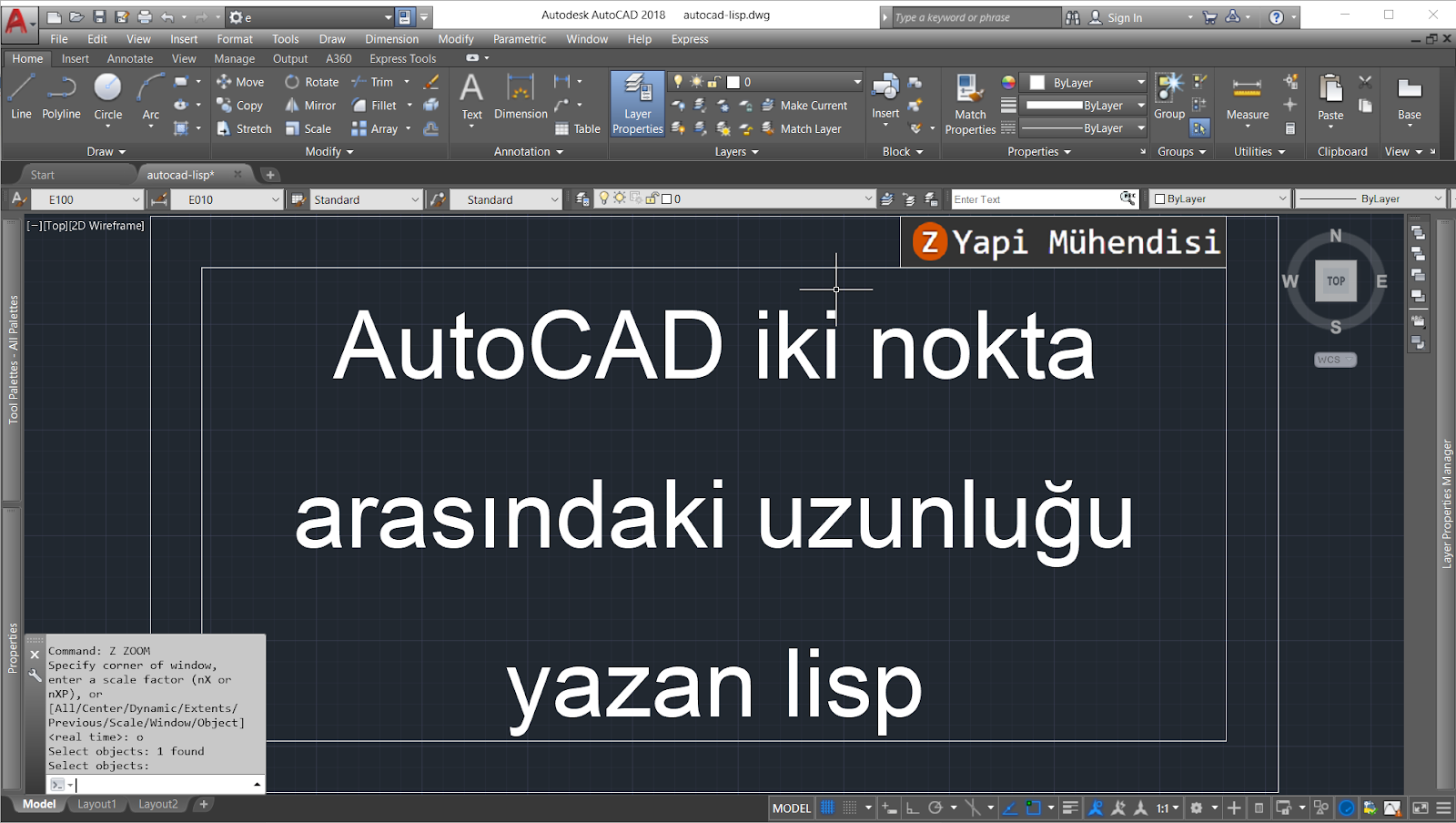Toggle 2D object snap in status bar

(x=1034, y=808)
